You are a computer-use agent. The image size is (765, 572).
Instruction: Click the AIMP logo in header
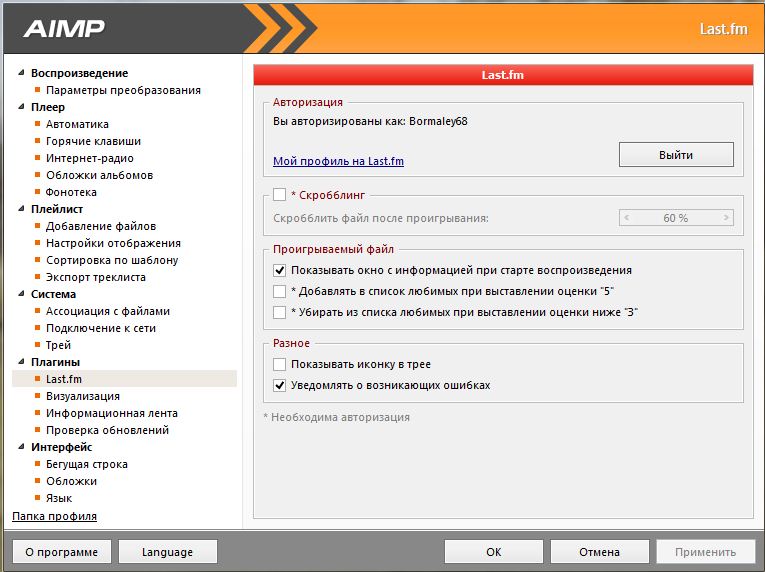64,28
